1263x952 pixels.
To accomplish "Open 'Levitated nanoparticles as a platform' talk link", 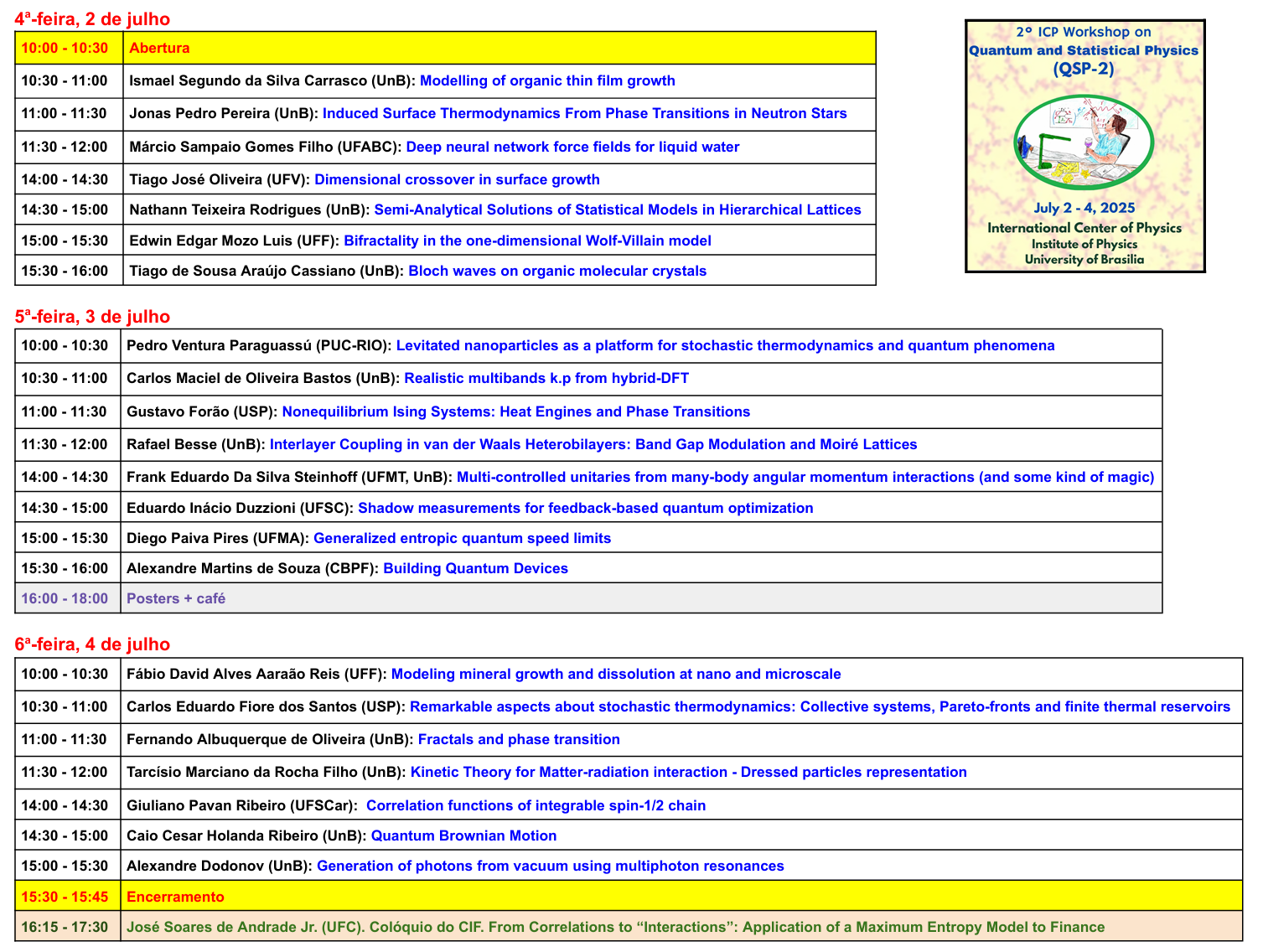I will point(725,345).
